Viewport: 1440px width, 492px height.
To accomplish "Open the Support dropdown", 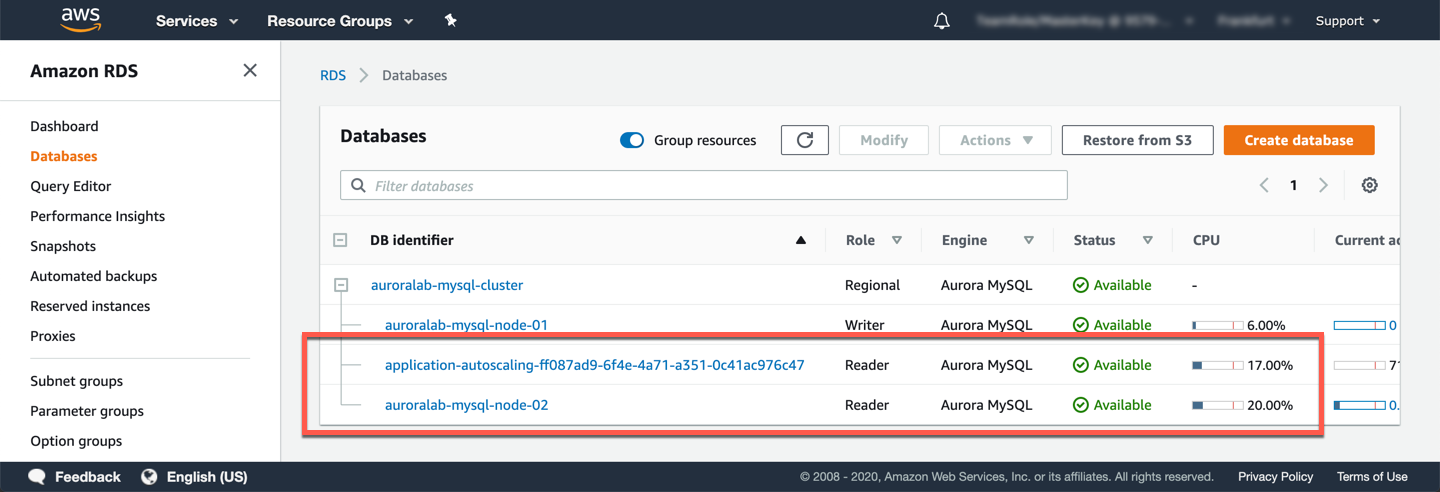I will click(x=1348, y=21).
